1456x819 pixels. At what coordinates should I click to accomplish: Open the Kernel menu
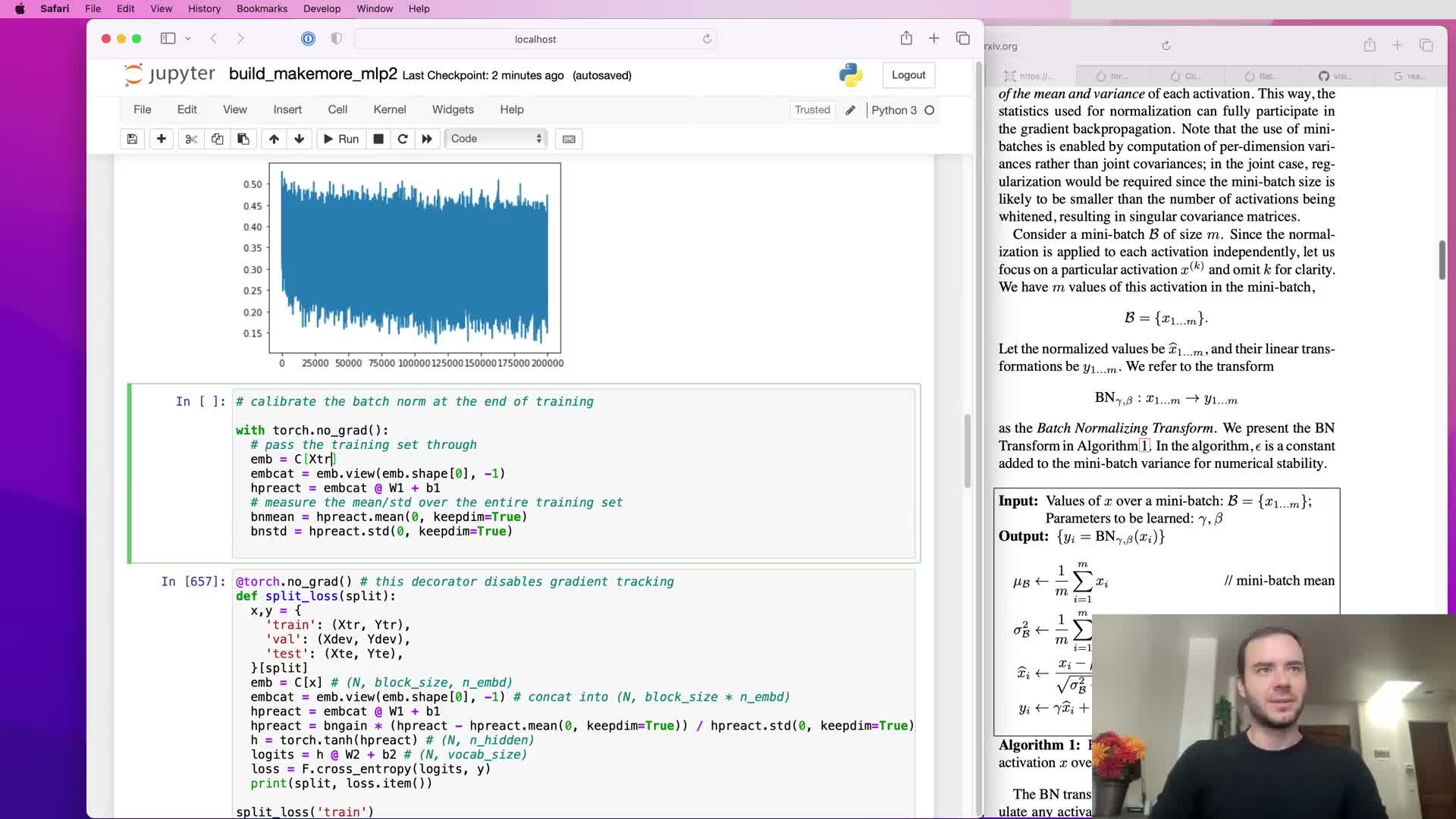390,110
